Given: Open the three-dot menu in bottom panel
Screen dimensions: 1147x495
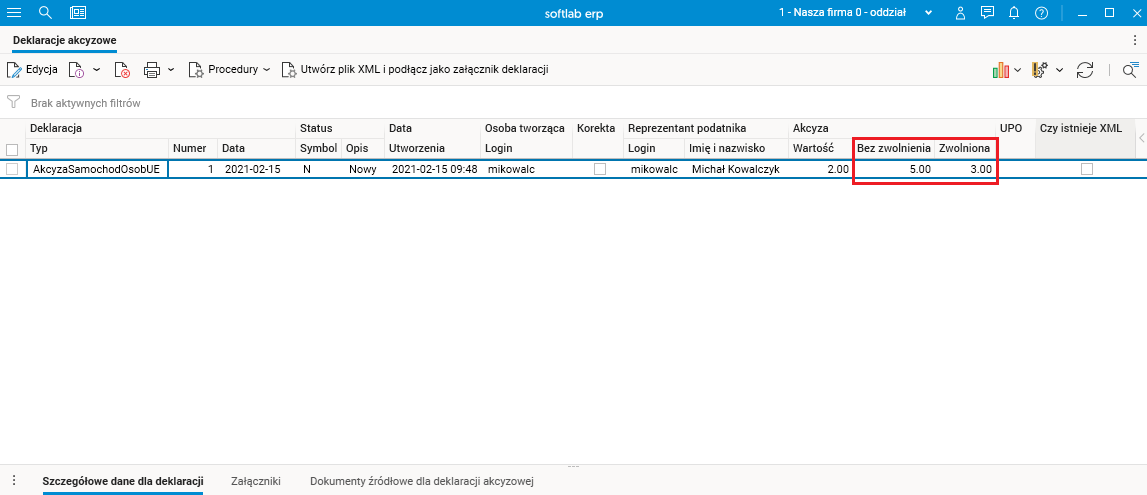Looking at the screenshot, I should pyautogui.click(x=14, y=480).
